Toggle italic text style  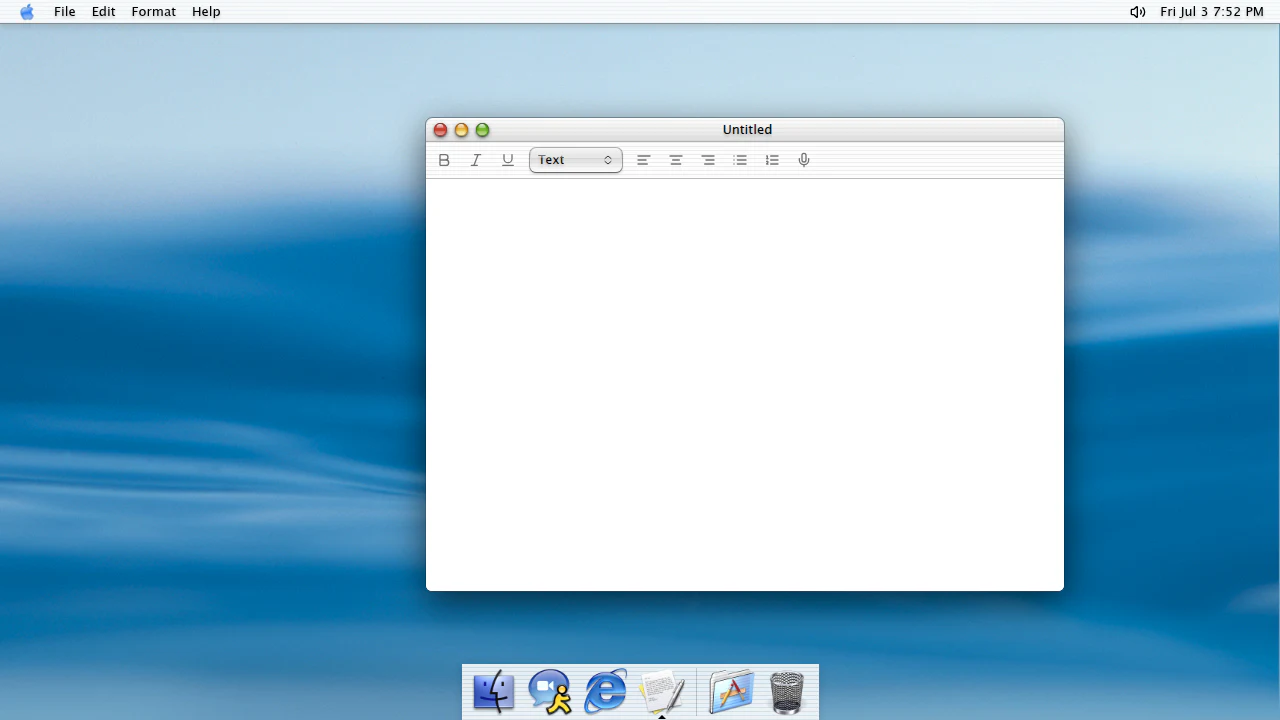(x=476, y=160)
